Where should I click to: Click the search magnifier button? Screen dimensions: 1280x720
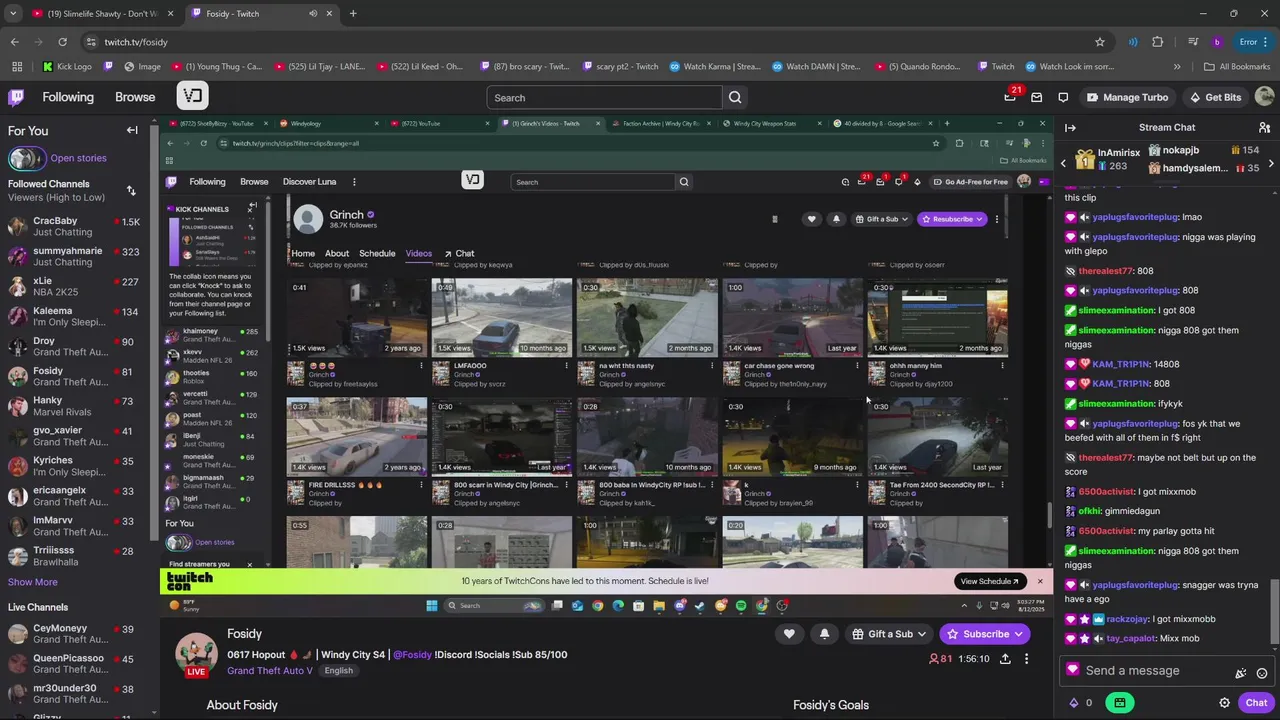[735, 97]
